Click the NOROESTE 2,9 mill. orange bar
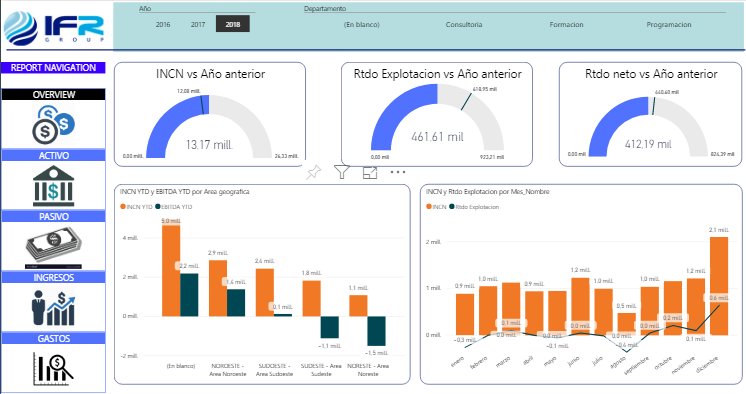746x394 pixels. click(x=218, y=288)
